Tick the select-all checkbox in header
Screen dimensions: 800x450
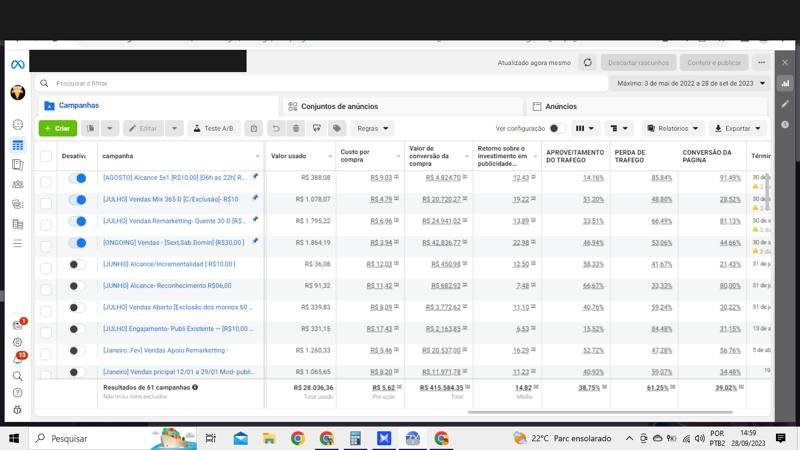pos(46,156)
